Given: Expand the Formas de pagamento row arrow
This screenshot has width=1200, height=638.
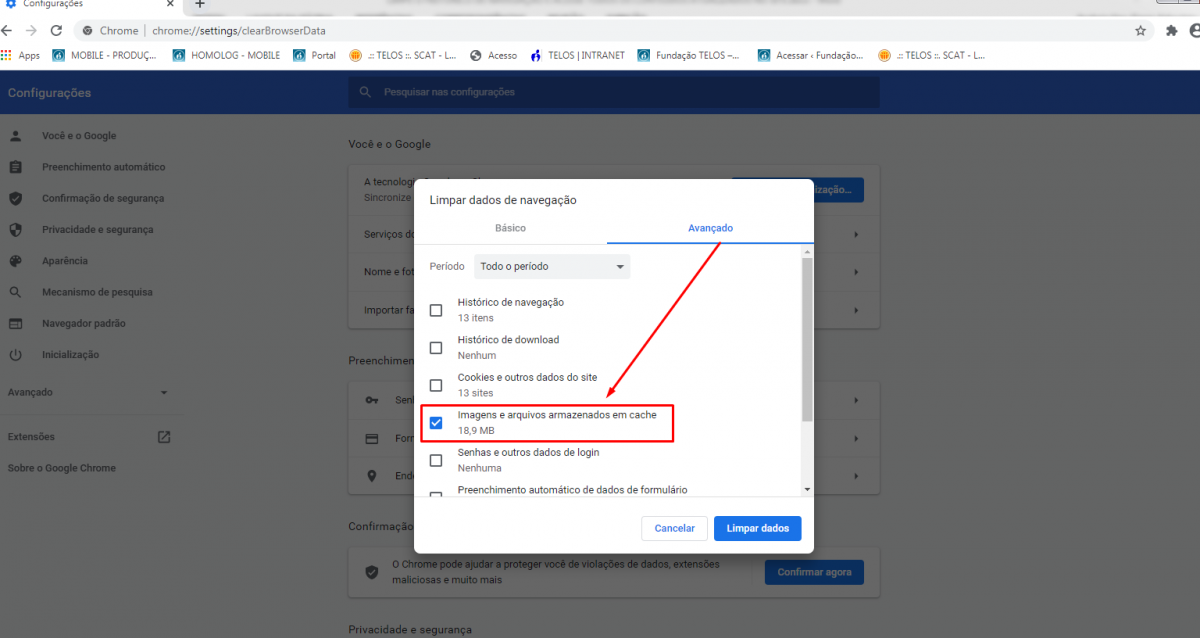Looking at the screenshot, I should [x=857, y=438].
